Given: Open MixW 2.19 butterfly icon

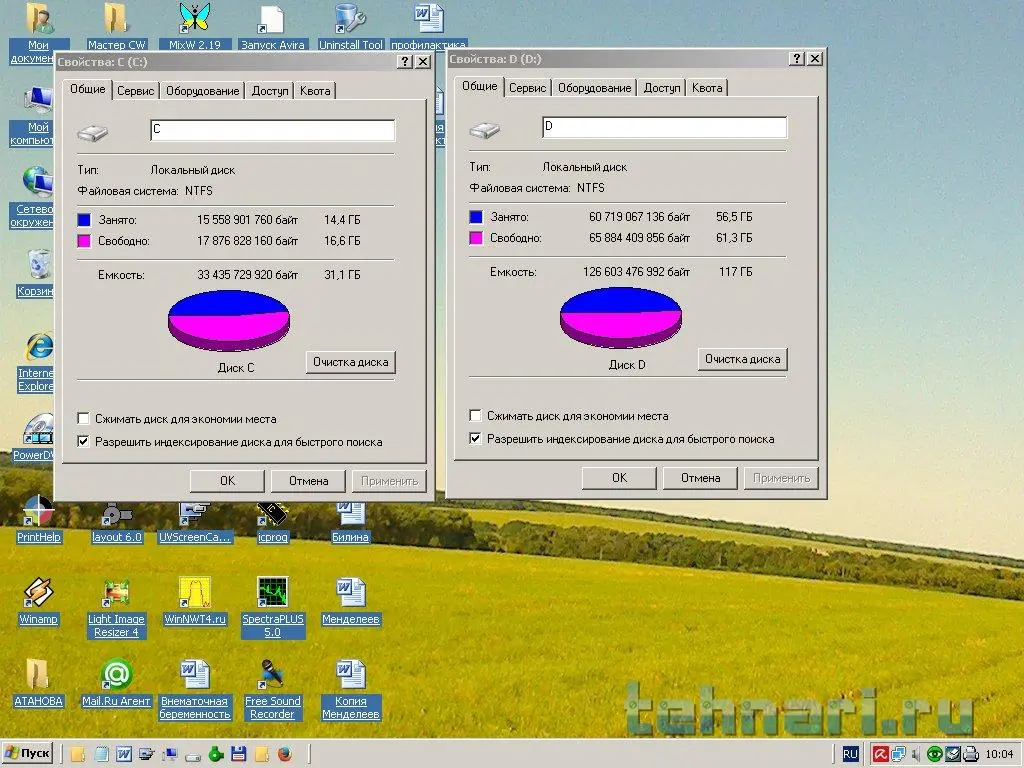Looking at the screenshot, I should [194, 19].
